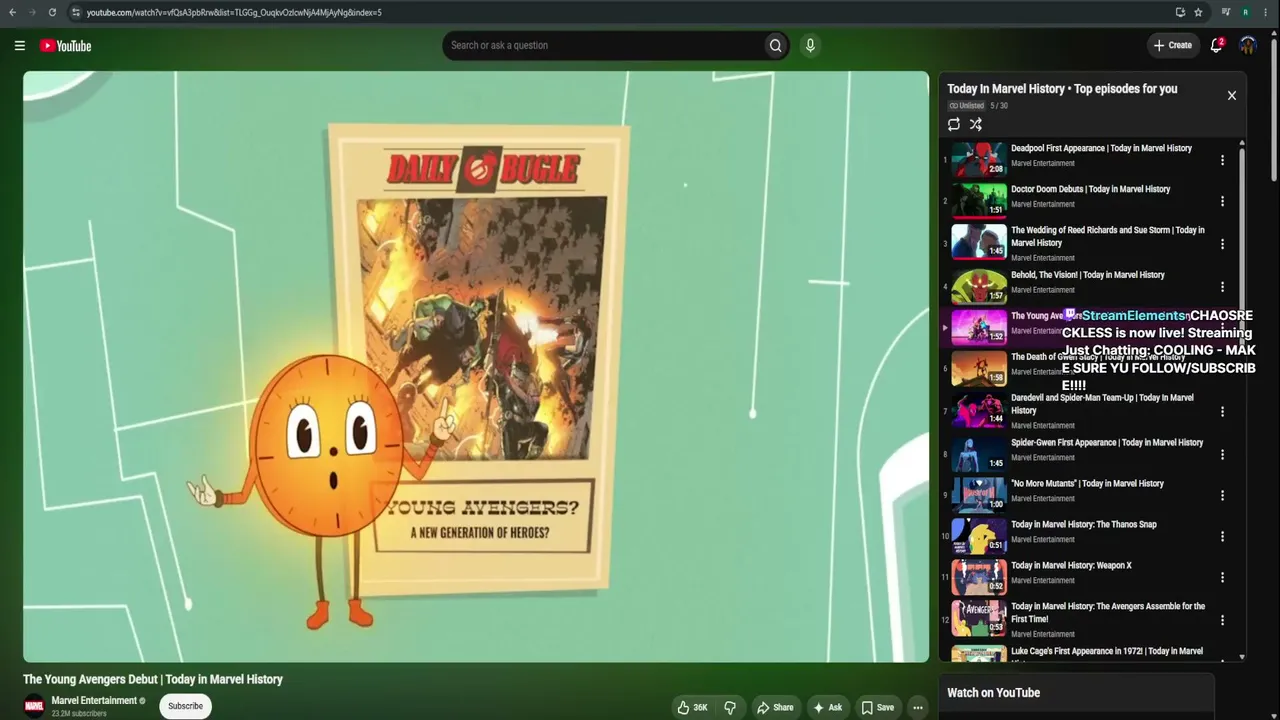Go forward with the browser forward arrow
Viewport: 1280px width, 720px height.
click(31, 12)
